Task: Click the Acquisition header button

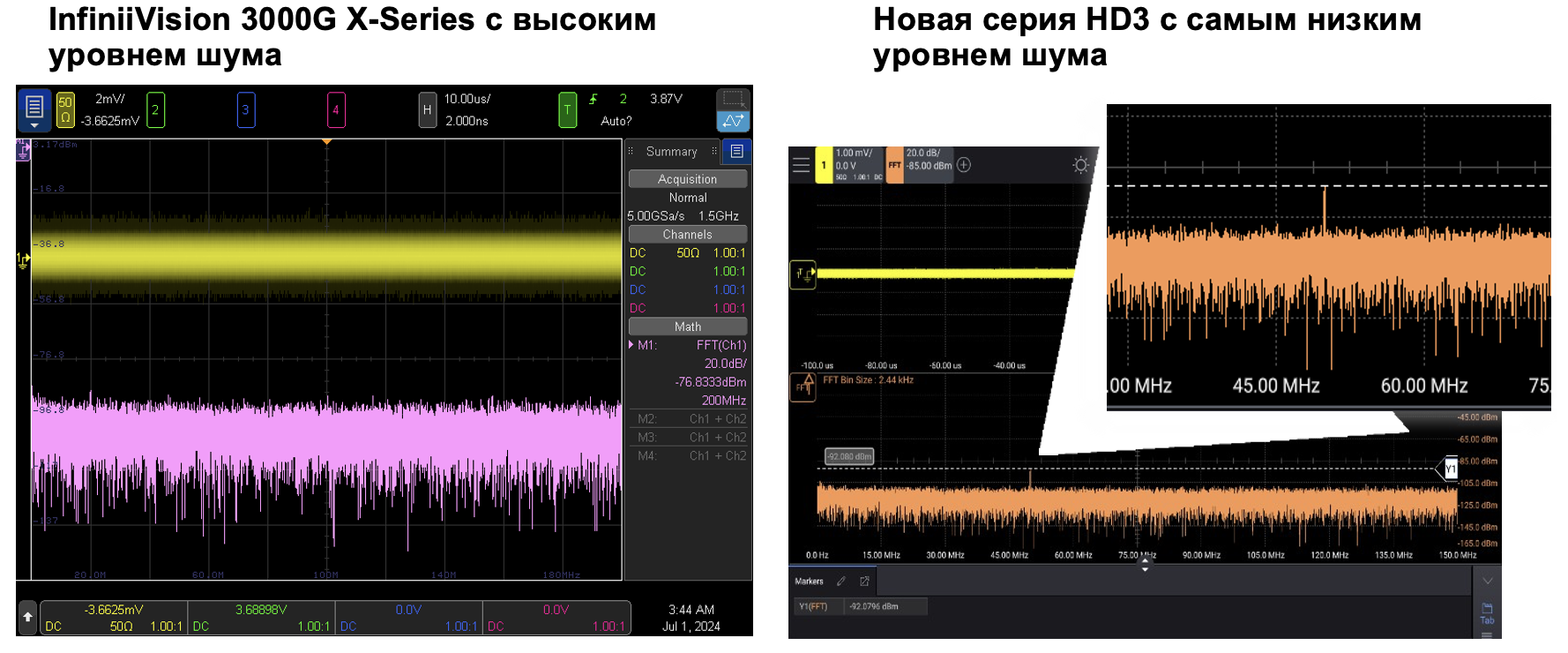Action: coord(687,179)
